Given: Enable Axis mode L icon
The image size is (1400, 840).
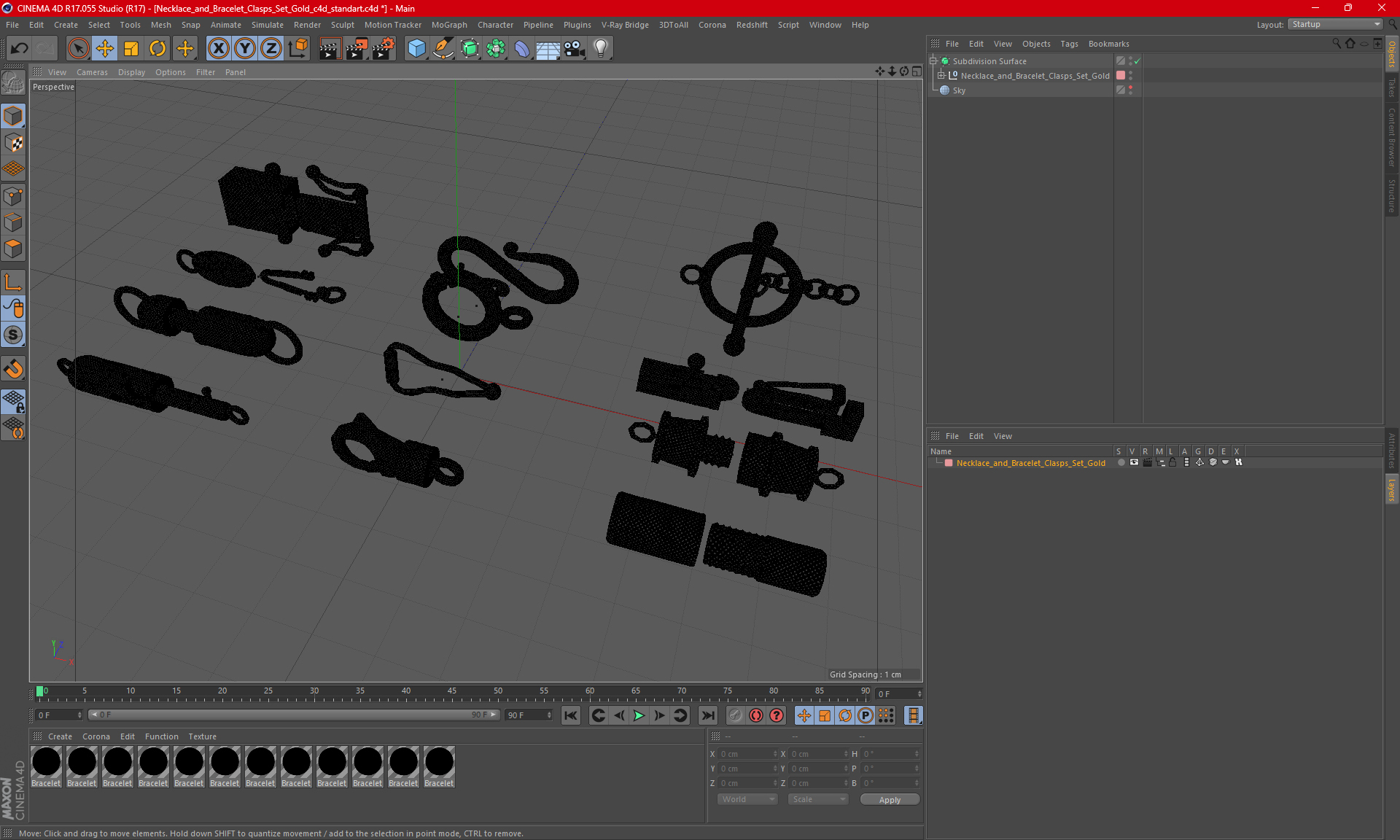Looking at the screenshot, I should pyautogui.click(x=13, y=282).
